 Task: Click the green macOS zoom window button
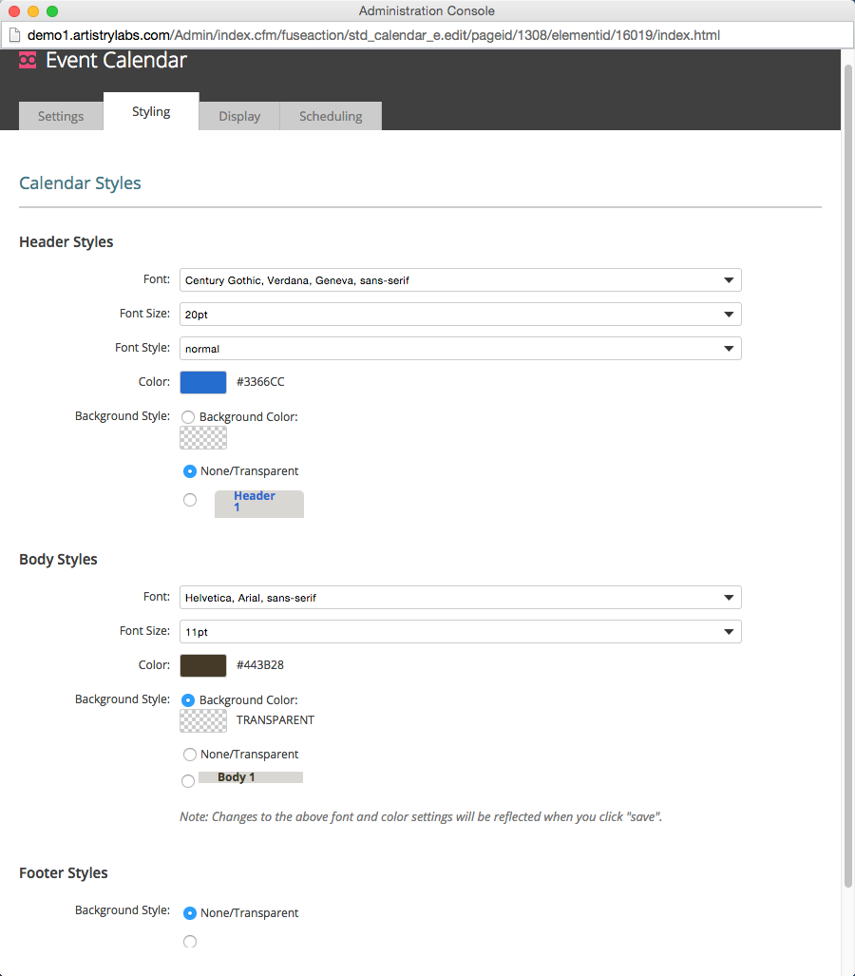(x=52, y=11)
